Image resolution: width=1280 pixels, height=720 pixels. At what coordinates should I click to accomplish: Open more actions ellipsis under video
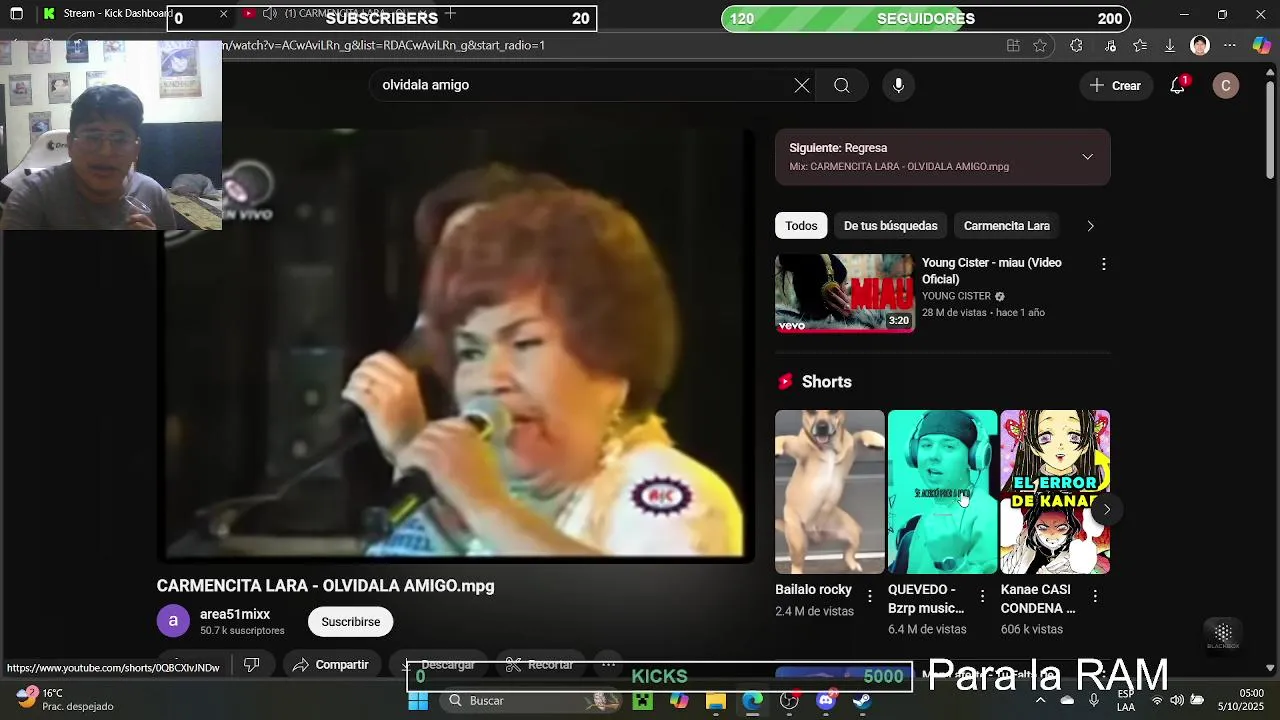[608, 664]
